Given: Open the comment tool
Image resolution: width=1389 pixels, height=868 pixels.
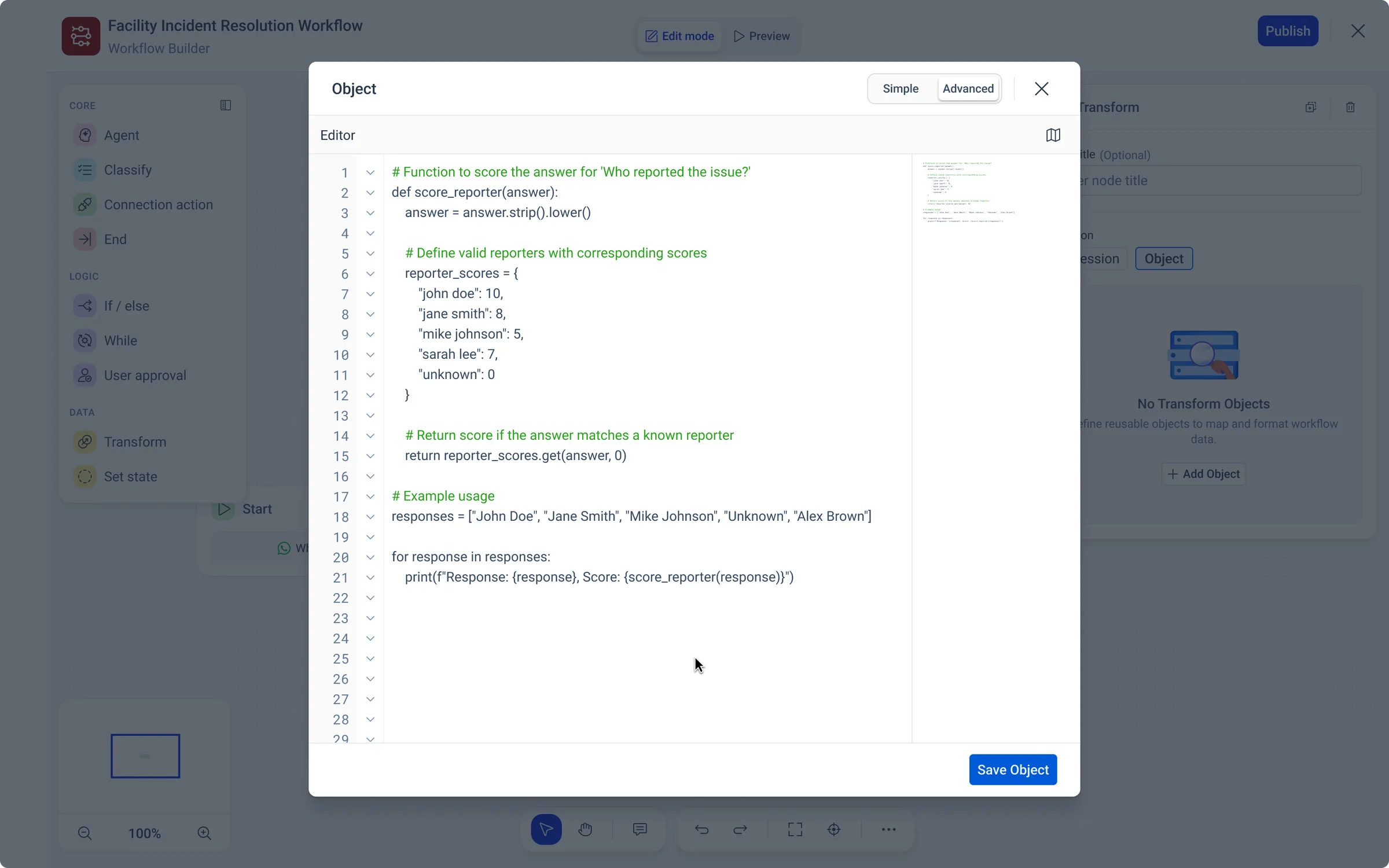Looking at the screenshot, I should (640, 829).
